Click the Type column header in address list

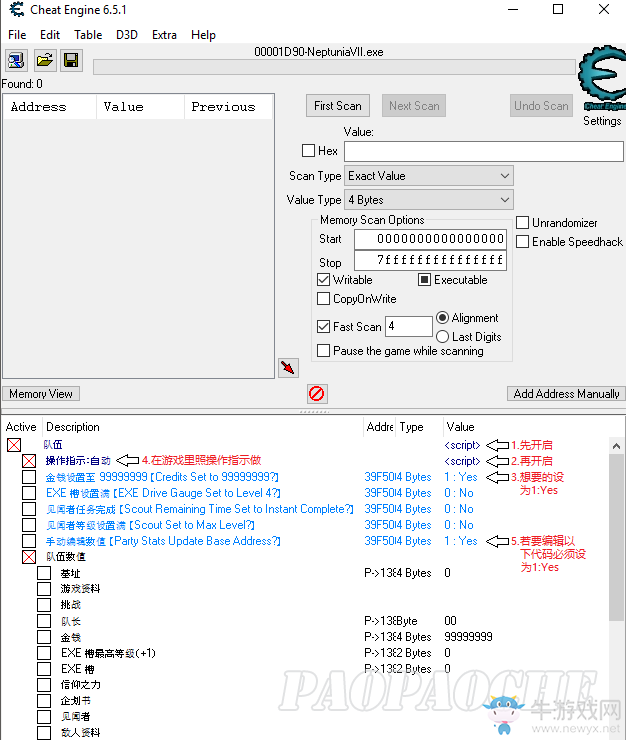(419, 427)
